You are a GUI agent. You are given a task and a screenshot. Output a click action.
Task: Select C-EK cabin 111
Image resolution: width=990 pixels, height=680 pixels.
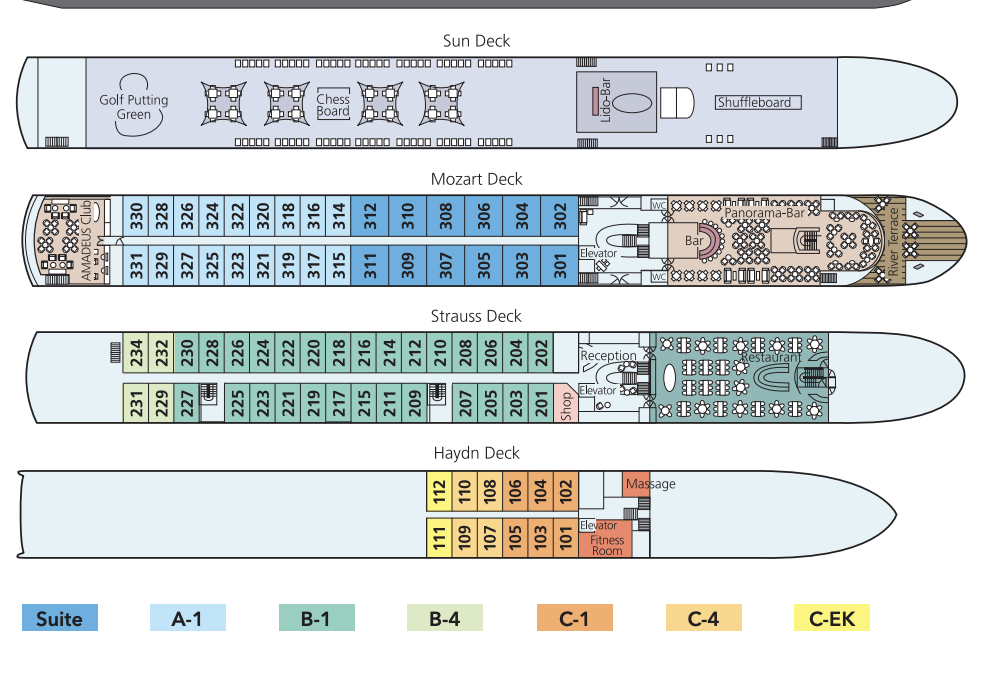439,538
